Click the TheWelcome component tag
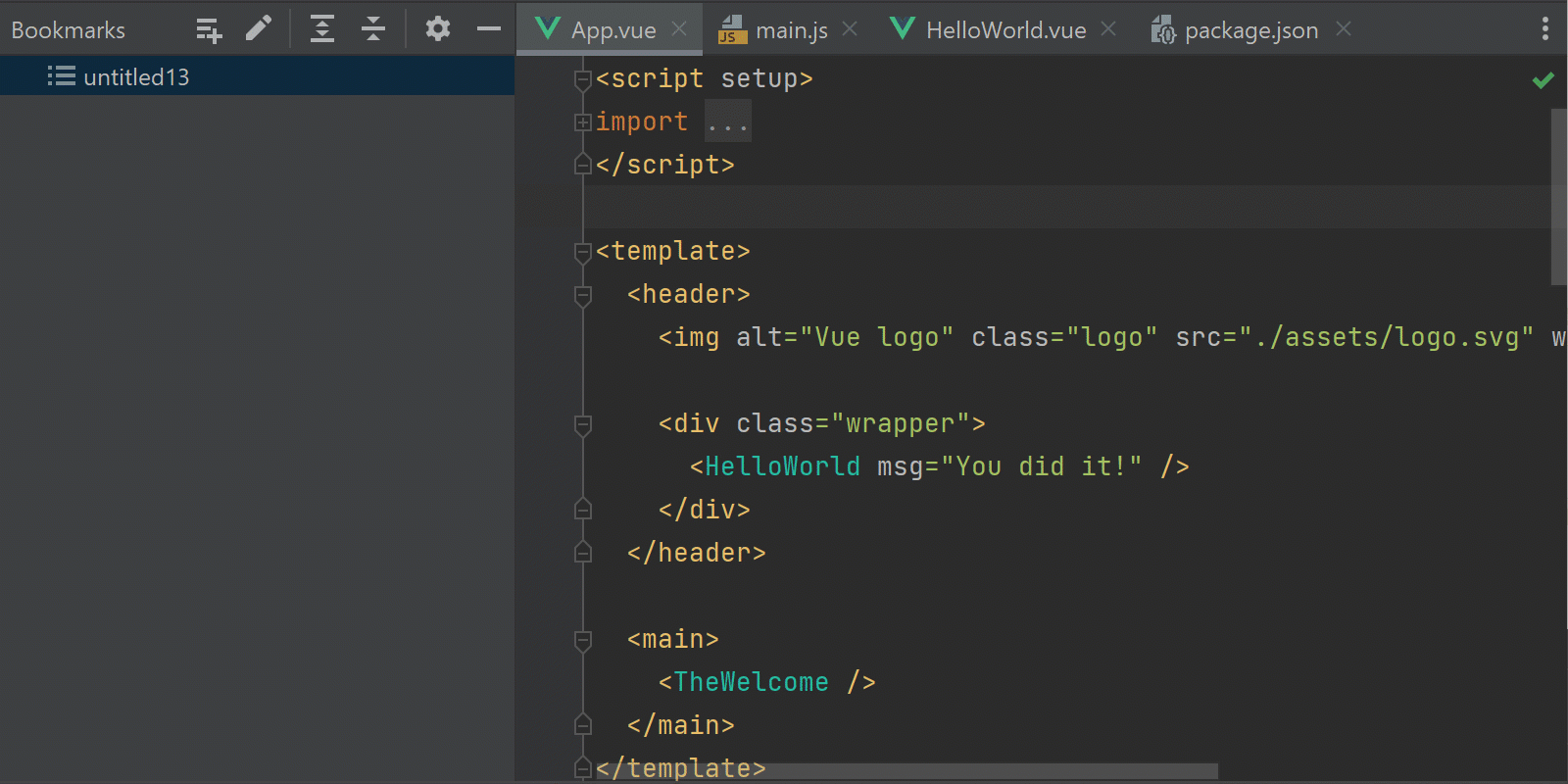The height and width of the screenshot is (784, 1568). click(x=751, y=682)
